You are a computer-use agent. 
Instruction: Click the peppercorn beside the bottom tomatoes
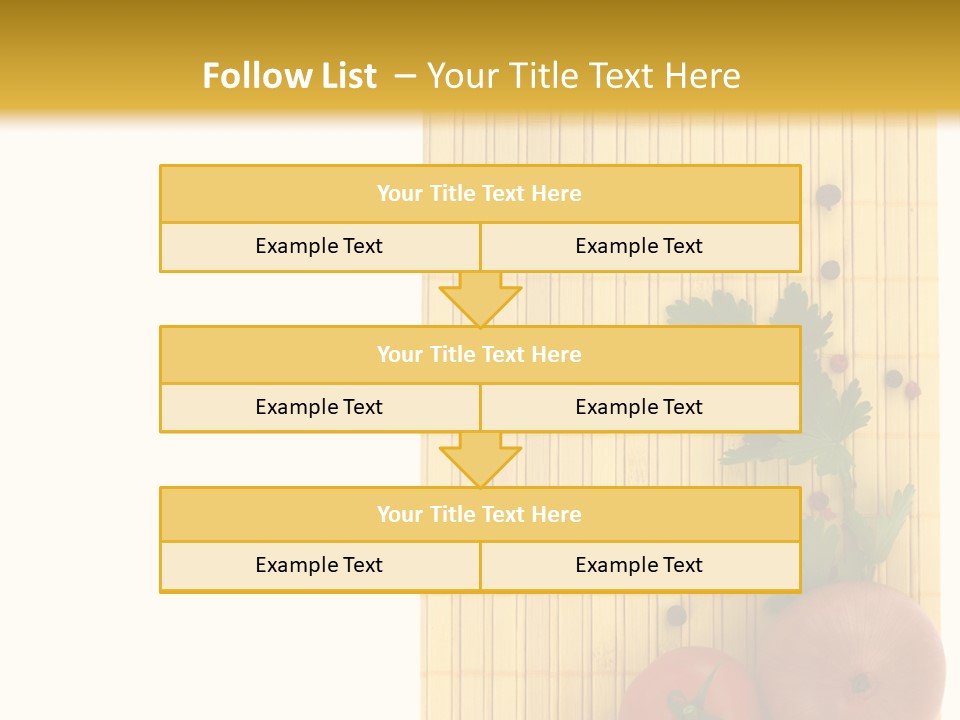pos(676,615)
